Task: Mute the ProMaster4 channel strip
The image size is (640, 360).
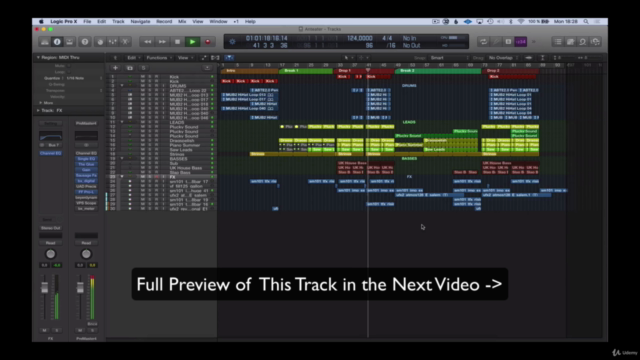Action: (x=80, y=330)
